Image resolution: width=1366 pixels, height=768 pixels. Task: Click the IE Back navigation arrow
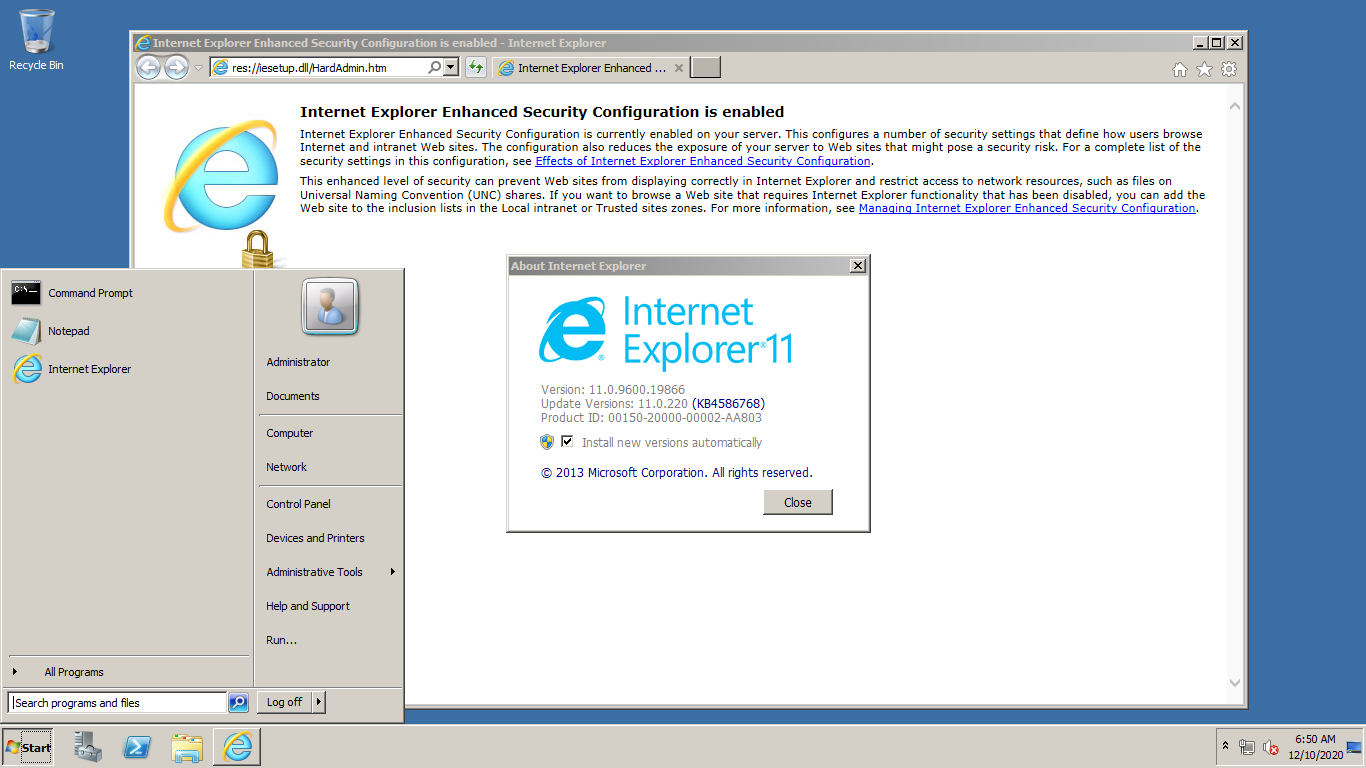click(148, 68)
